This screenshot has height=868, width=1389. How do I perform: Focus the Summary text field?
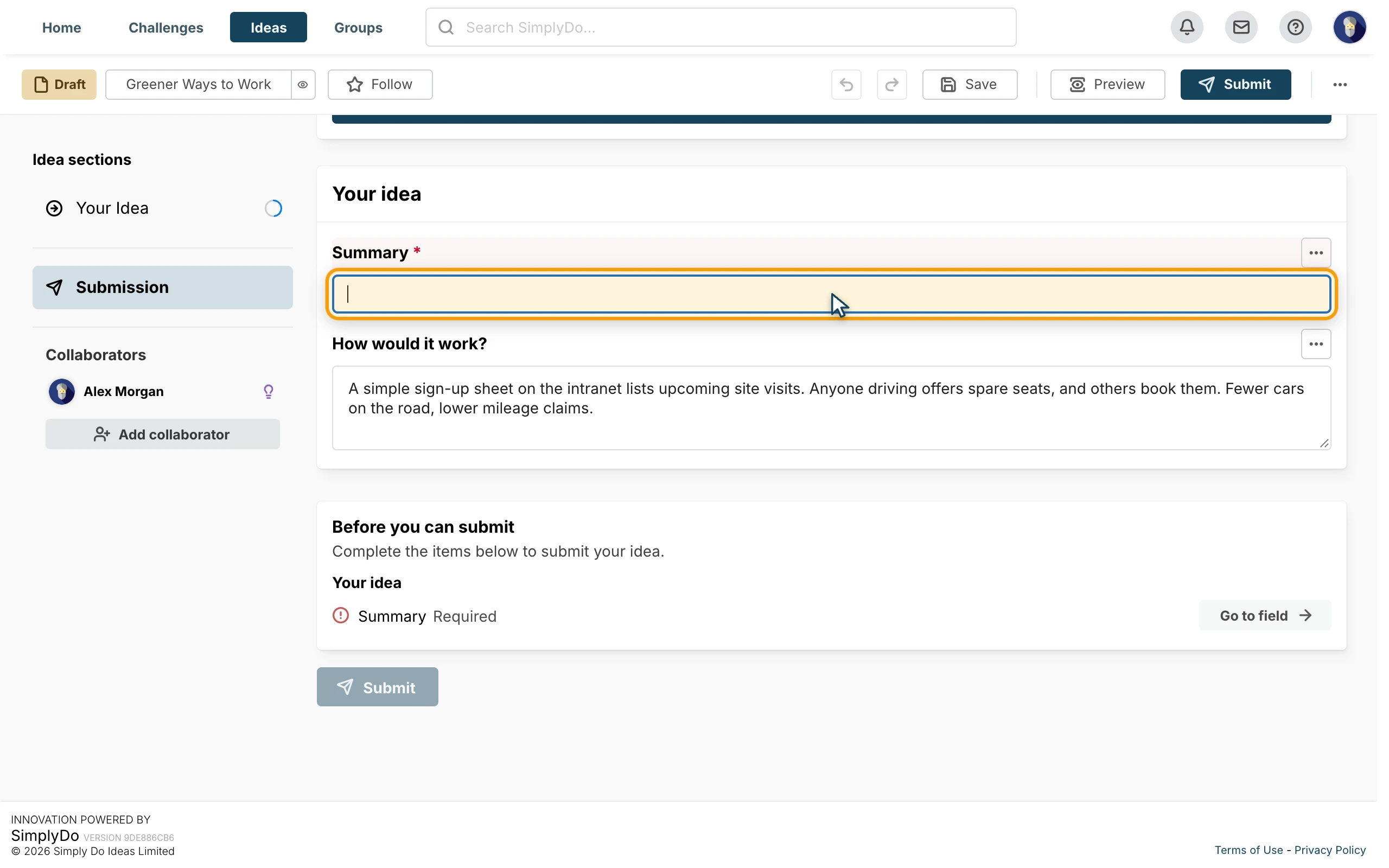pyautogui.click(x=831, y=294)
